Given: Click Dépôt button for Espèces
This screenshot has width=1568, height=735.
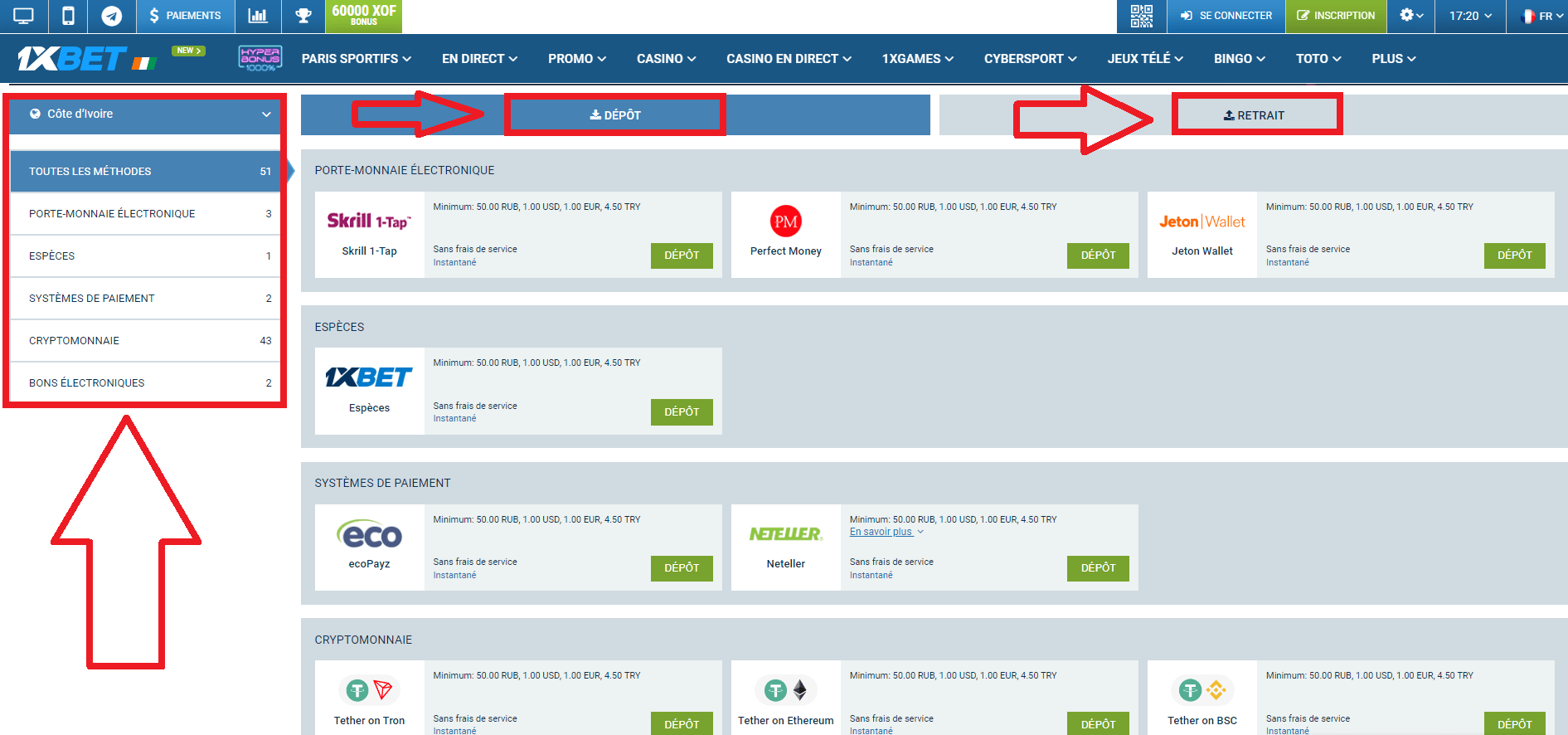Looking at the screenshot, I should tap(682, 412).
